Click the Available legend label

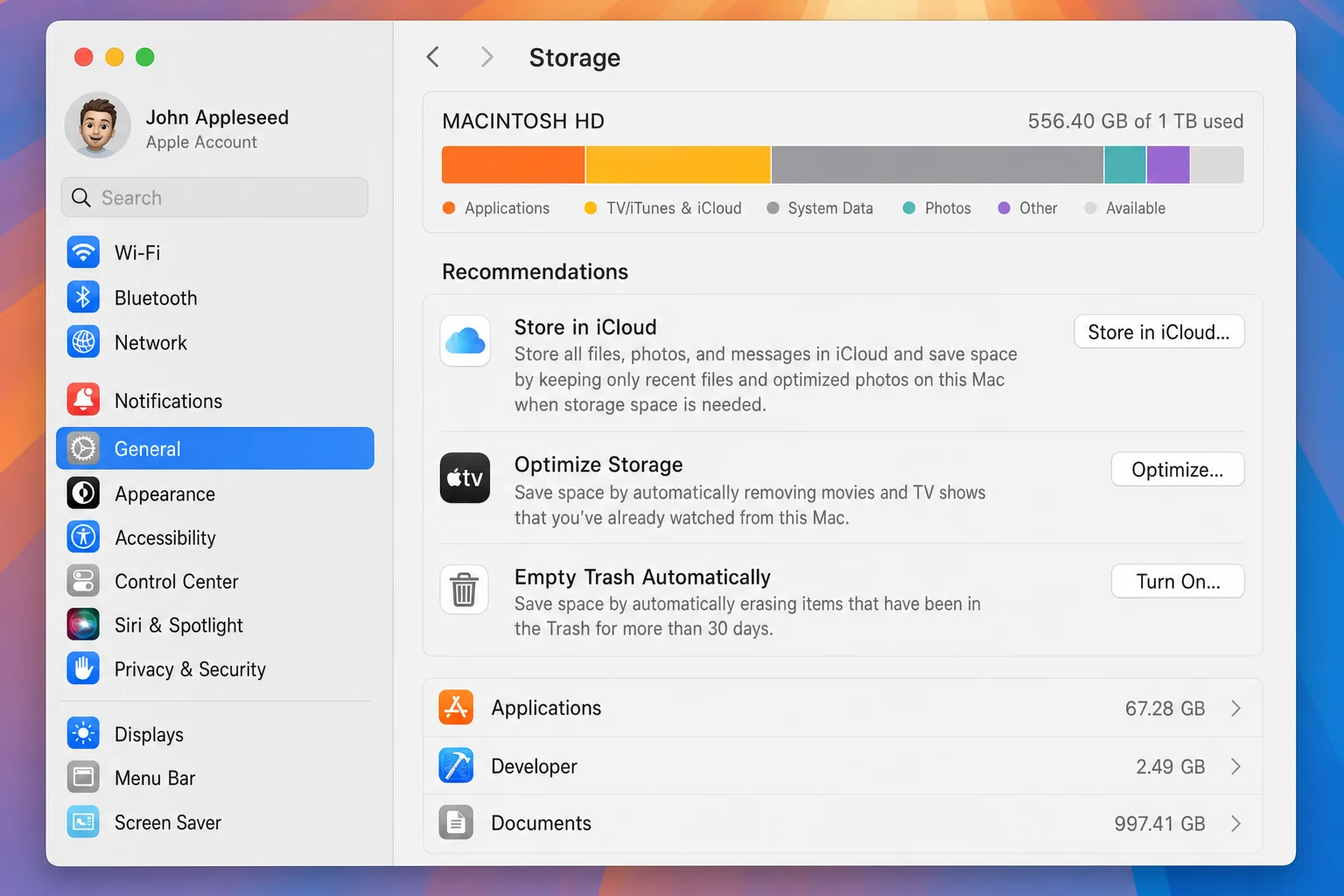coord(1135,208)
